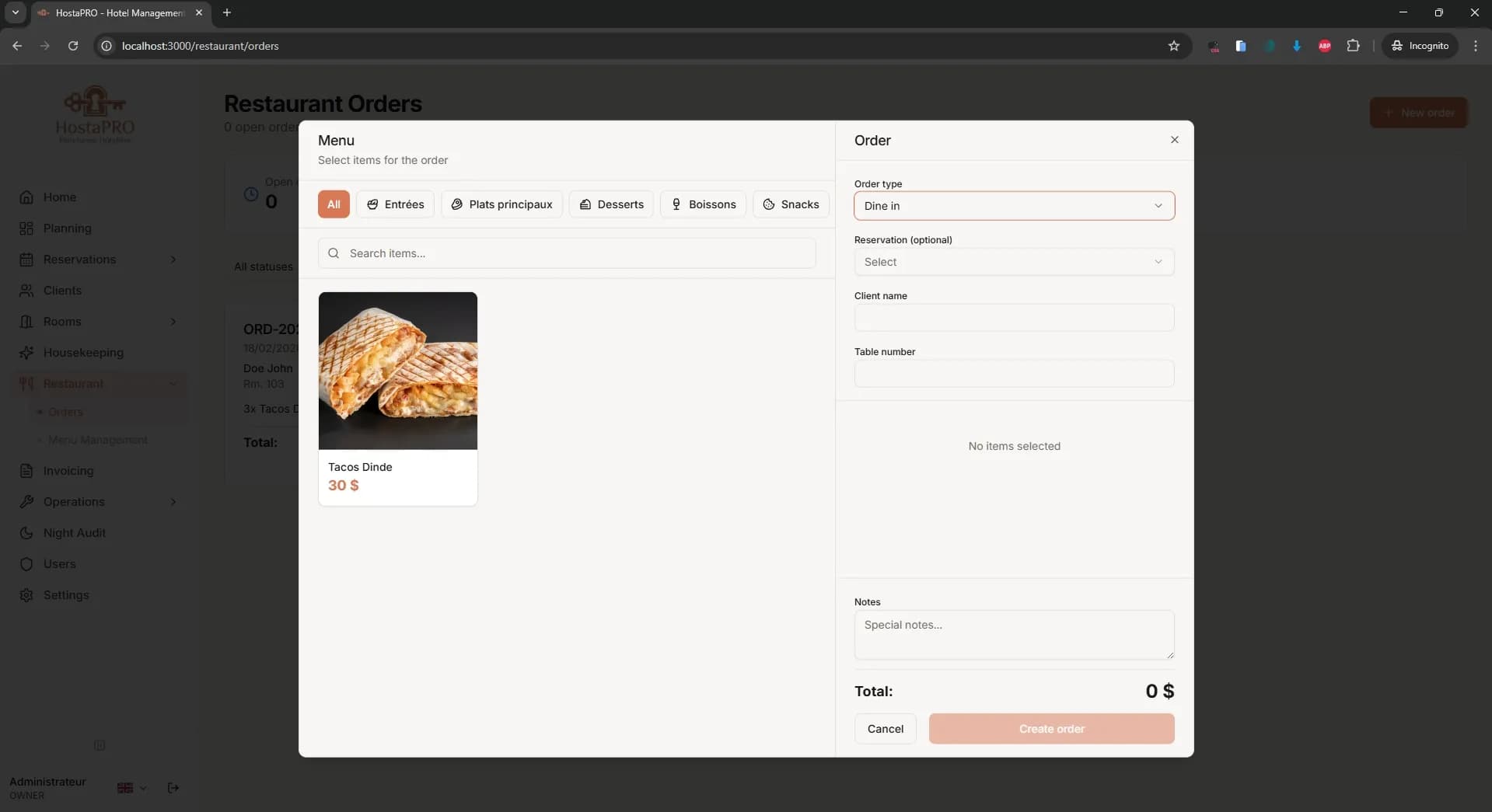Open the Order type dropdown showing Dine in

coord(1013,206)
